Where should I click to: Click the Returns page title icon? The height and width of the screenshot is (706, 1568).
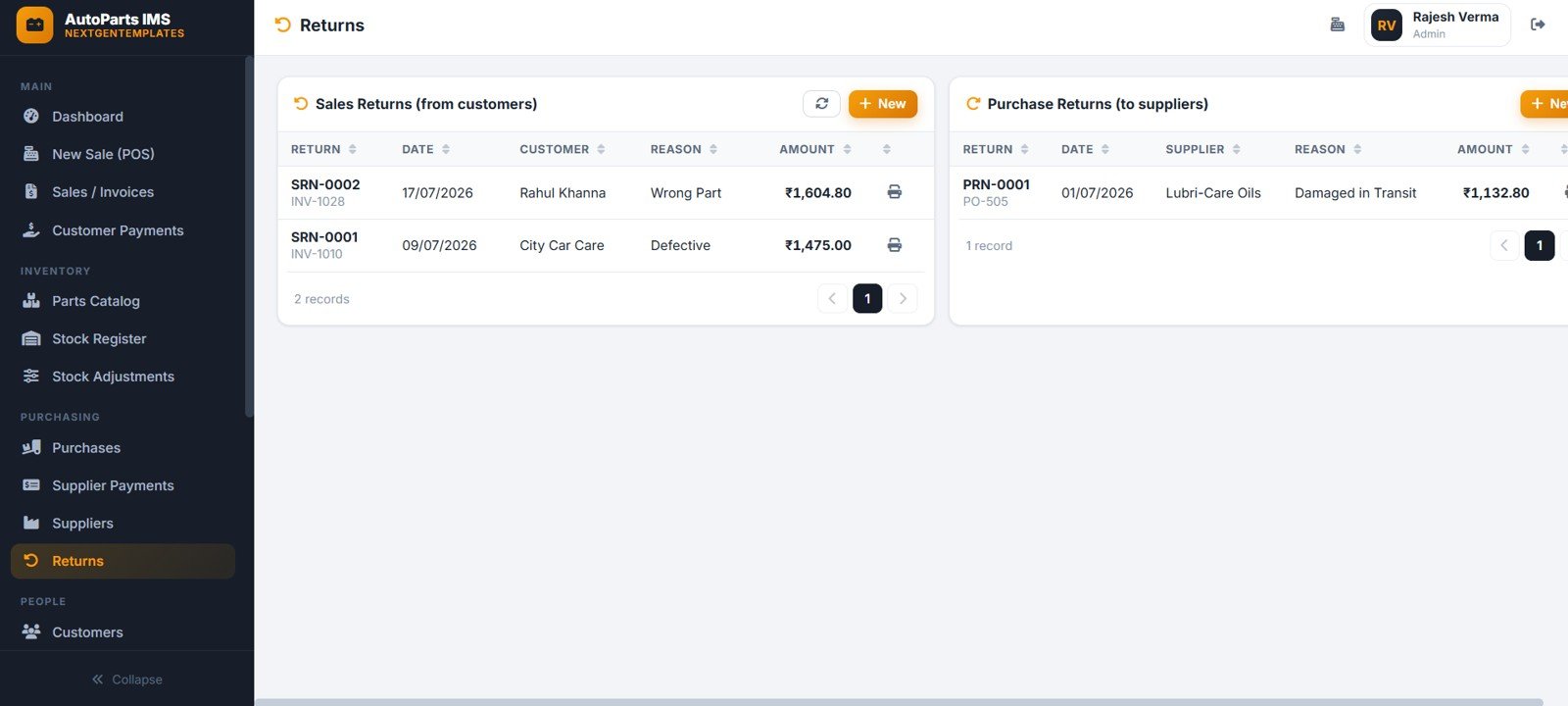pos(283,25)
